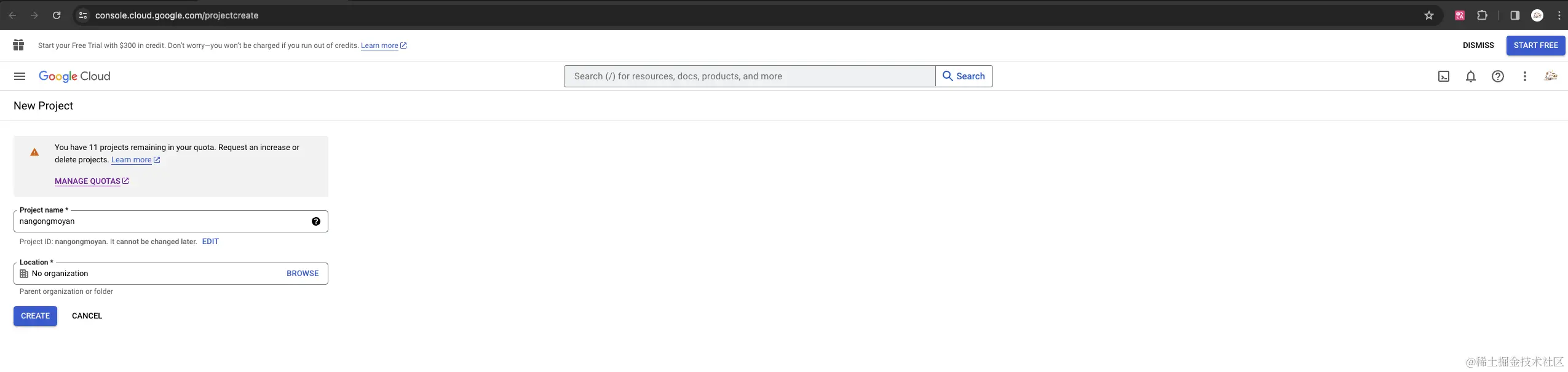Browse for a parent Location

[303, 274]
